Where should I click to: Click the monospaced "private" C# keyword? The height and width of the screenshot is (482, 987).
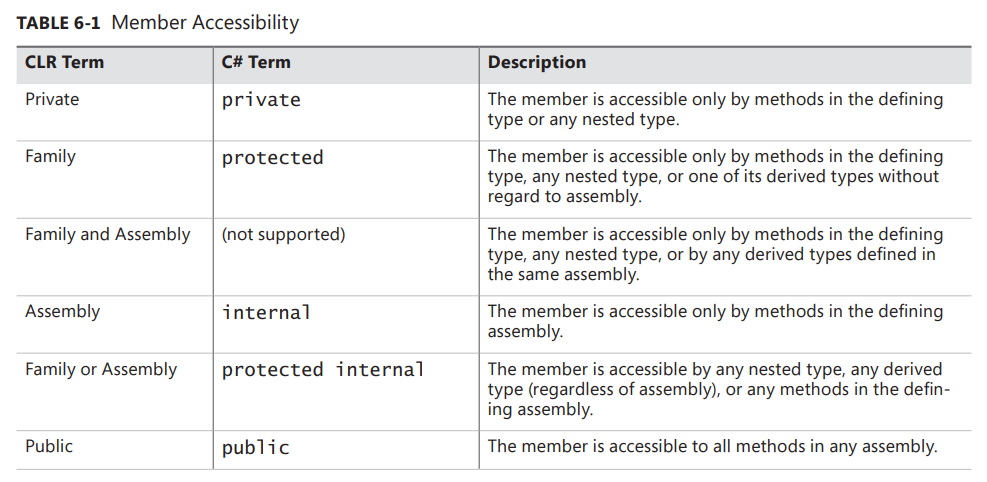(261, 100)
